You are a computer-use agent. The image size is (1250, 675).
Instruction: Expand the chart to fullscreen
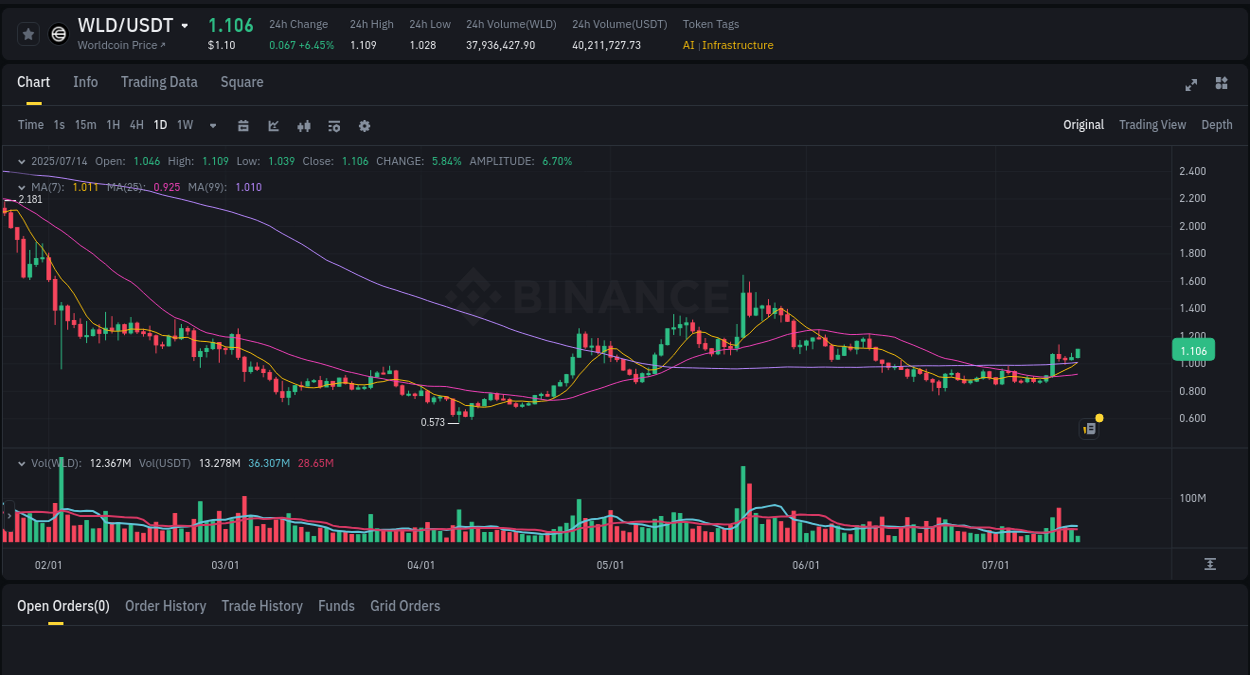click(x=1191, y=85)
